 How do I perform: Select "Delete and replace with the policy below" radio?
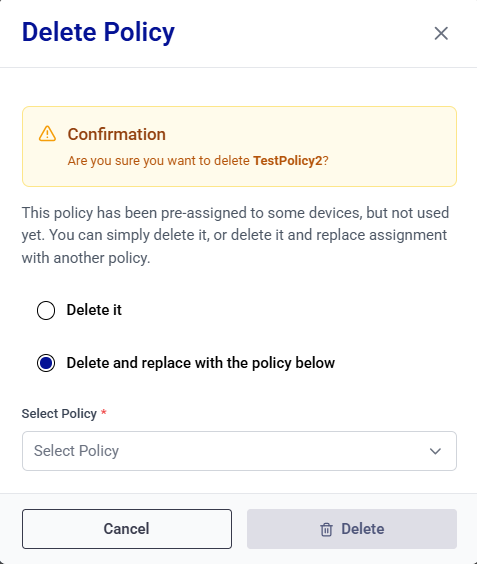pyautogui.click(x=46, y=363)
